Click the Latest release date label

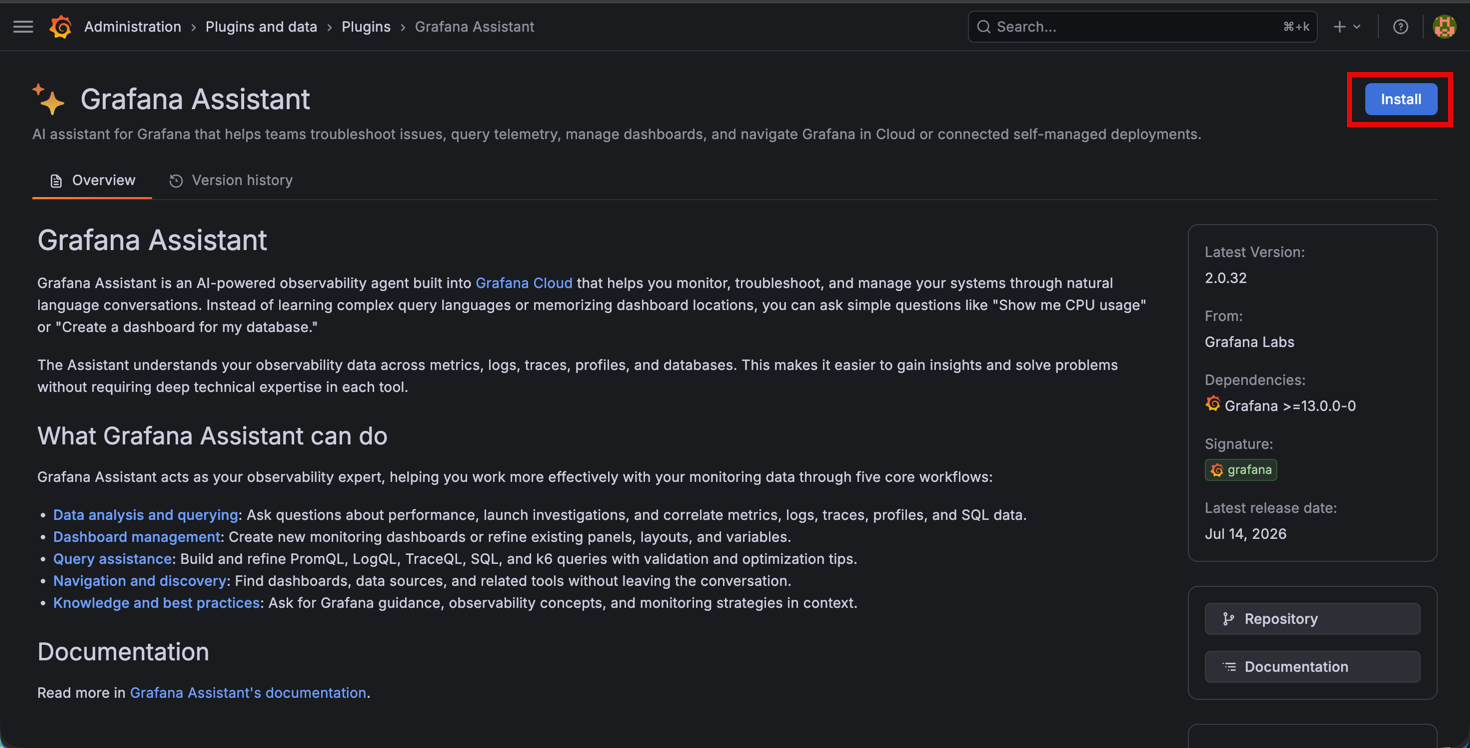click(x=1271, y=508)
